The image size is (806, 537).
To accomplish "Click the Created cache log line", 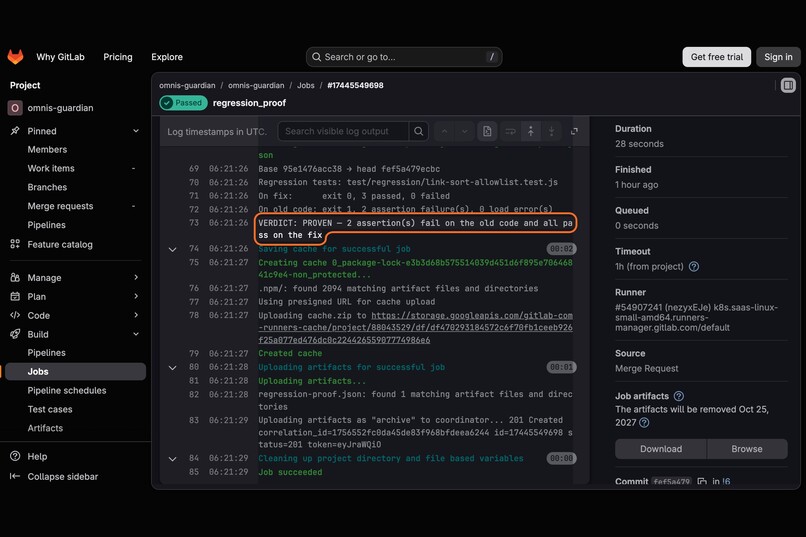I will pyautogui.click(x=290, y=353).
